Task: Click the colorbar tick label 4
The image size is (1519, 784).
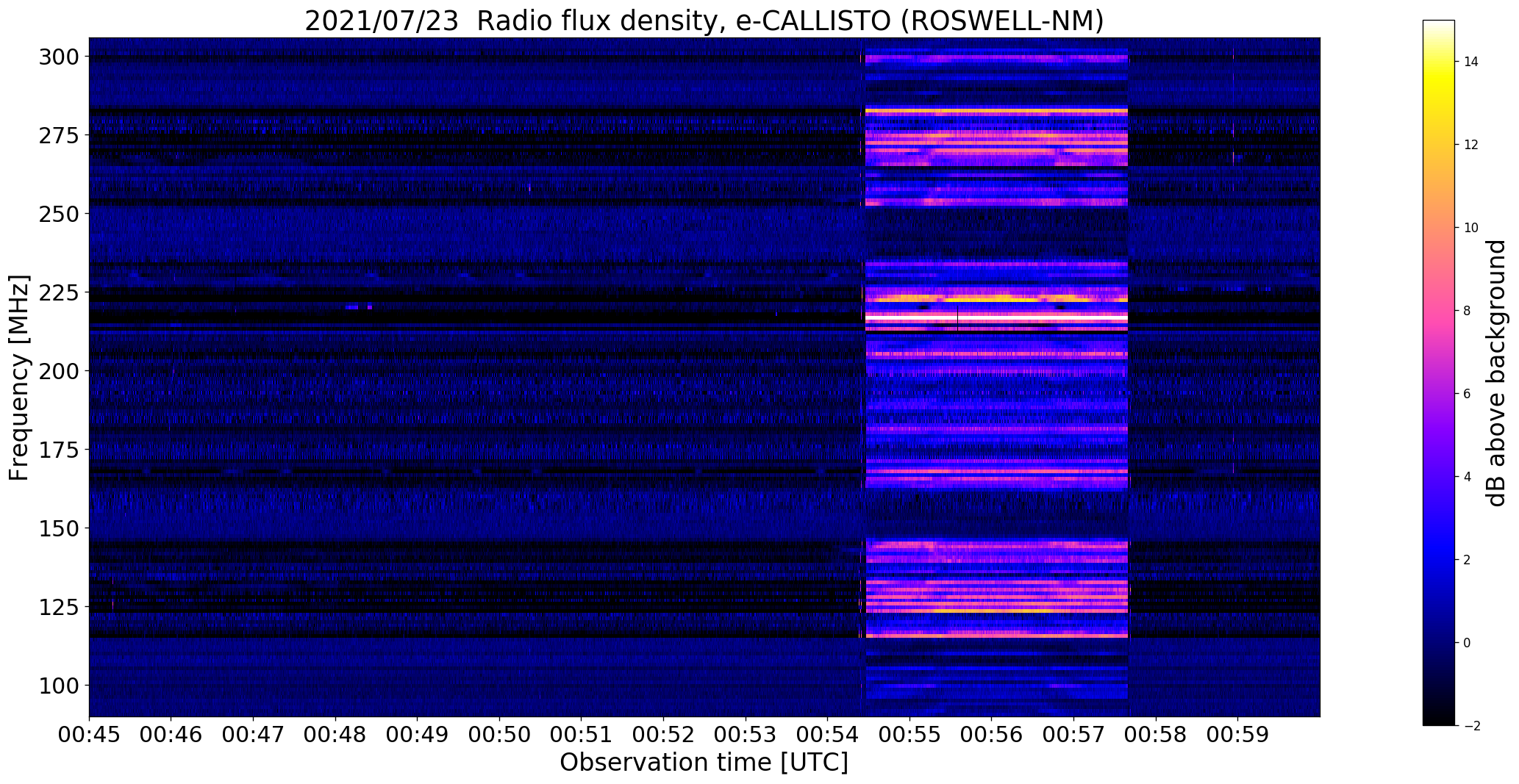Action: click(1467, 477)
